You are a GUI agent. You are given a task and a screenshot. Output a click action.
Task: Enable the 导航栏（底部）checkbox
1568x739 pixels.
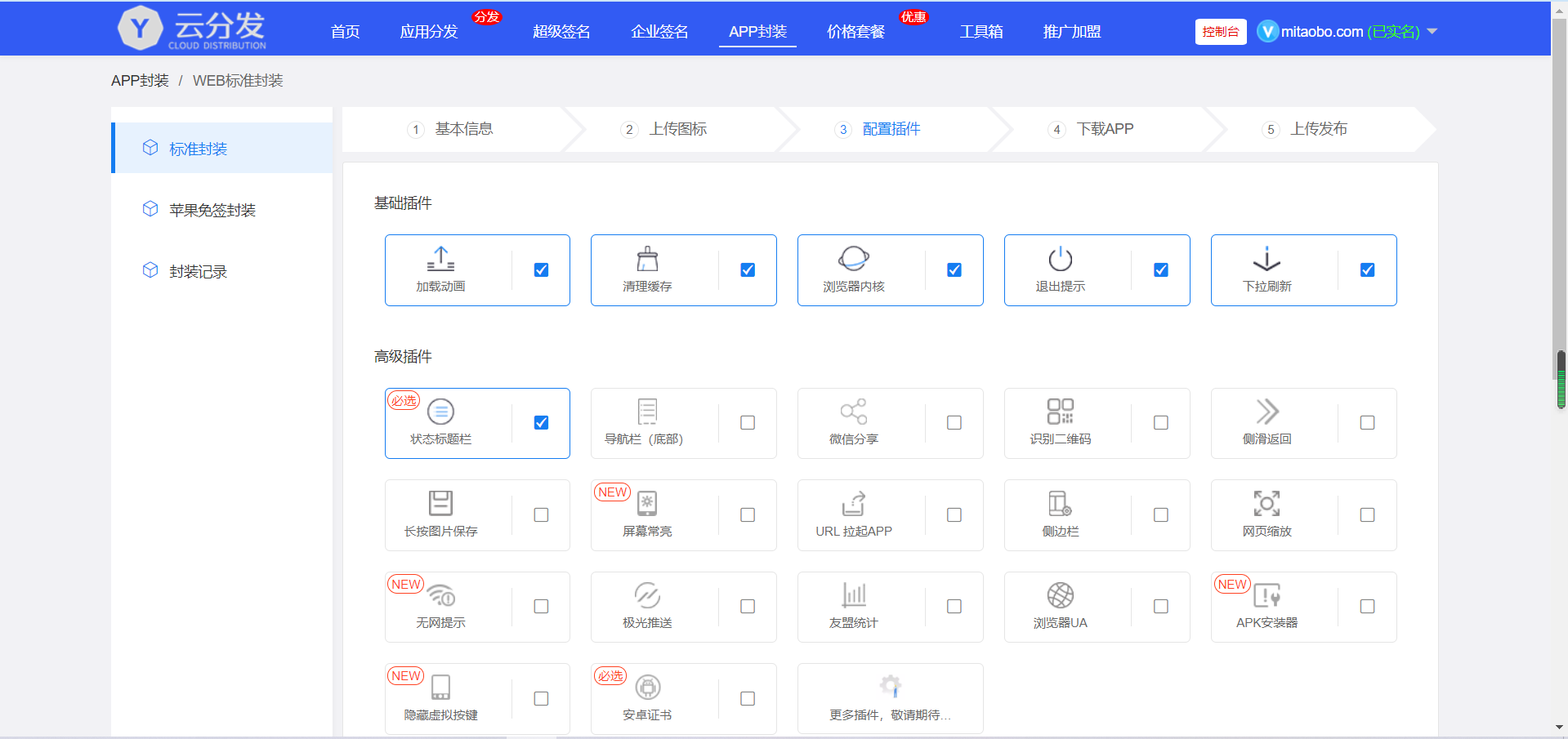(747, 423)
